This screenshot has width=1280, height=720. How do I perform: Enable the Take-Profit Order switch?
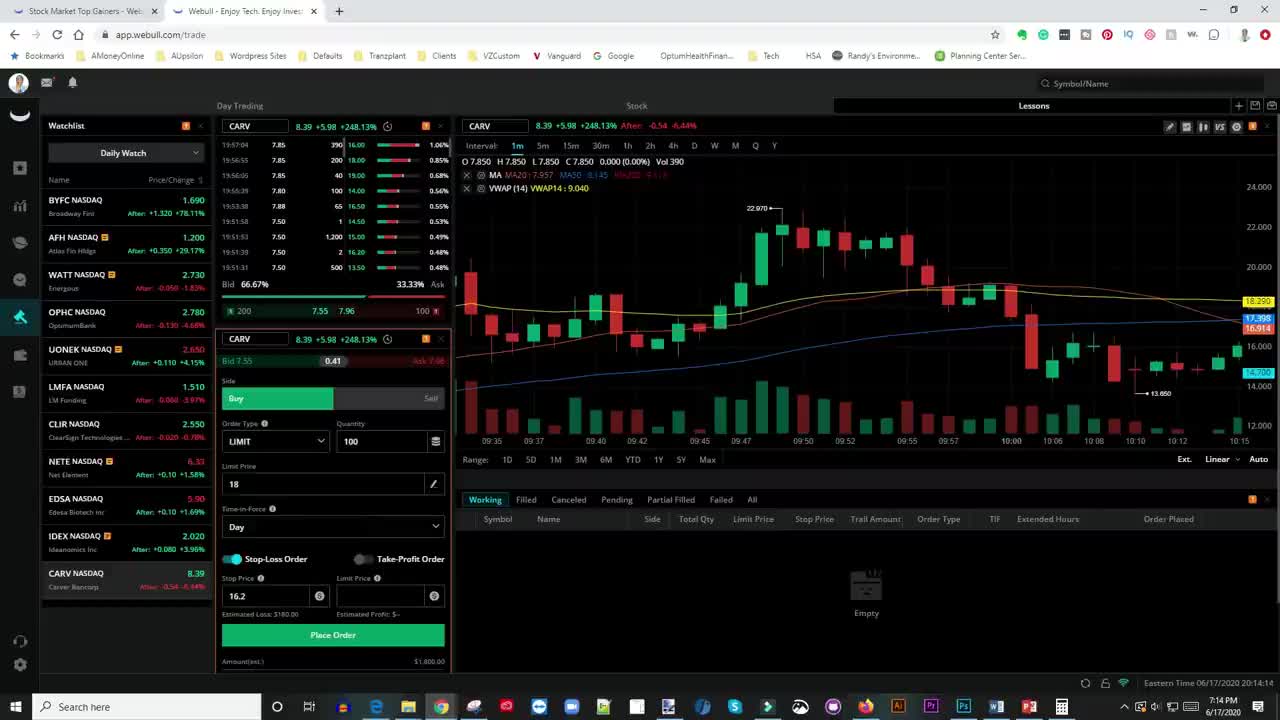(x=362, y=559)
